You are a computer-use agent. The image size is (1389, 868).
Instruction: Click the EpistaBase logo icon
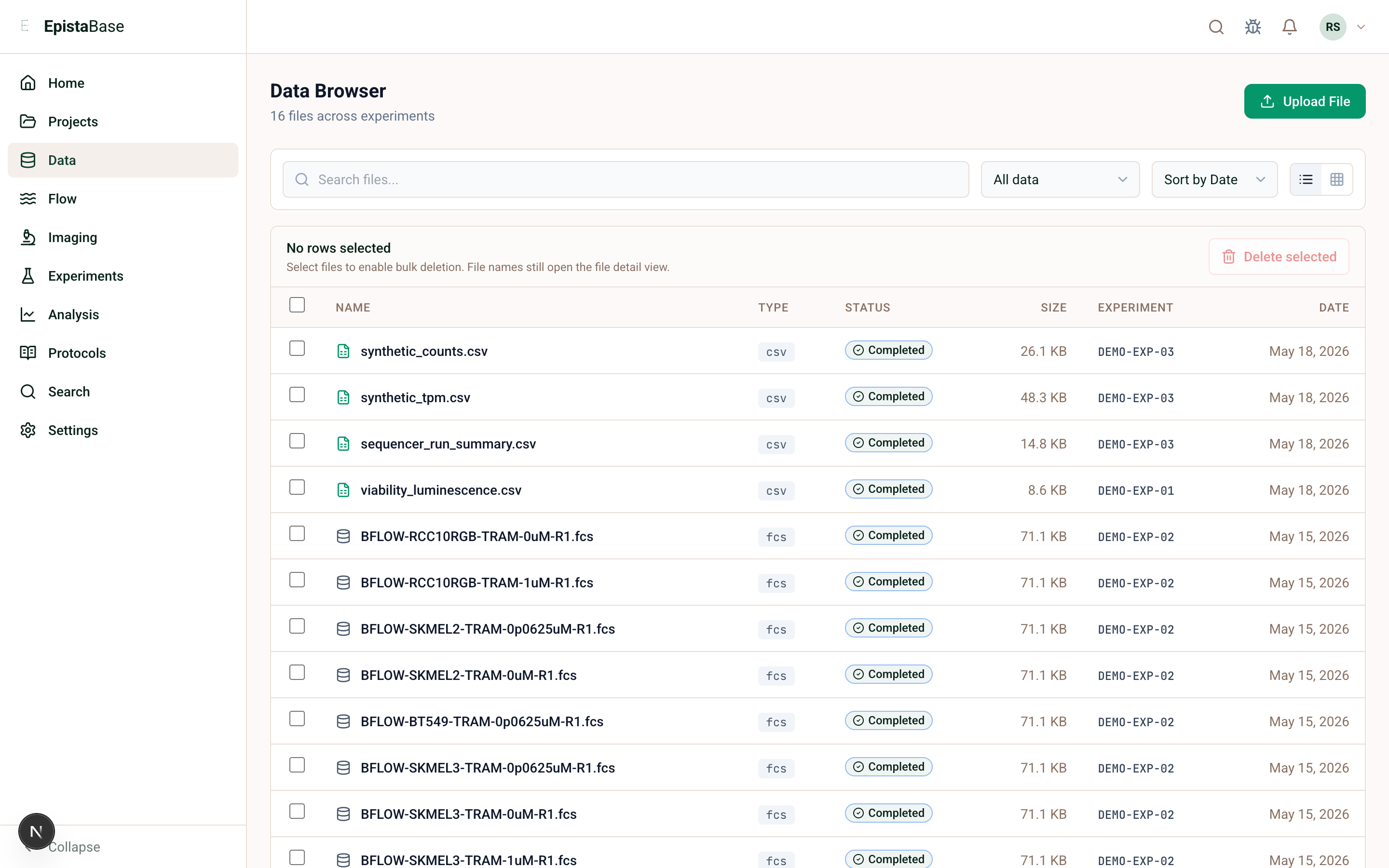25,26
